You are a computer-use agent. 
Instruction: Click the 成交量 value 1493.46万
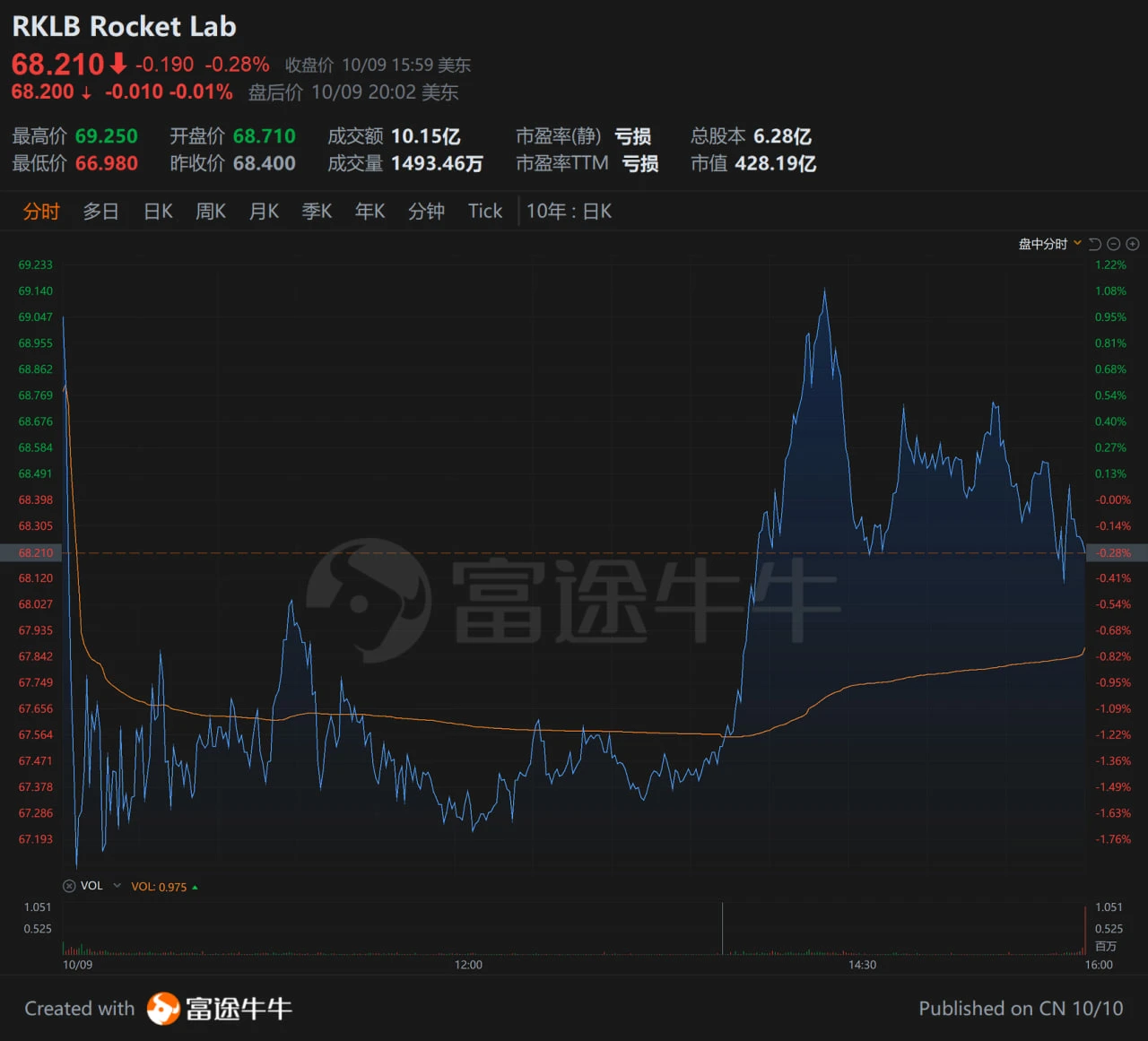[437, 163]
